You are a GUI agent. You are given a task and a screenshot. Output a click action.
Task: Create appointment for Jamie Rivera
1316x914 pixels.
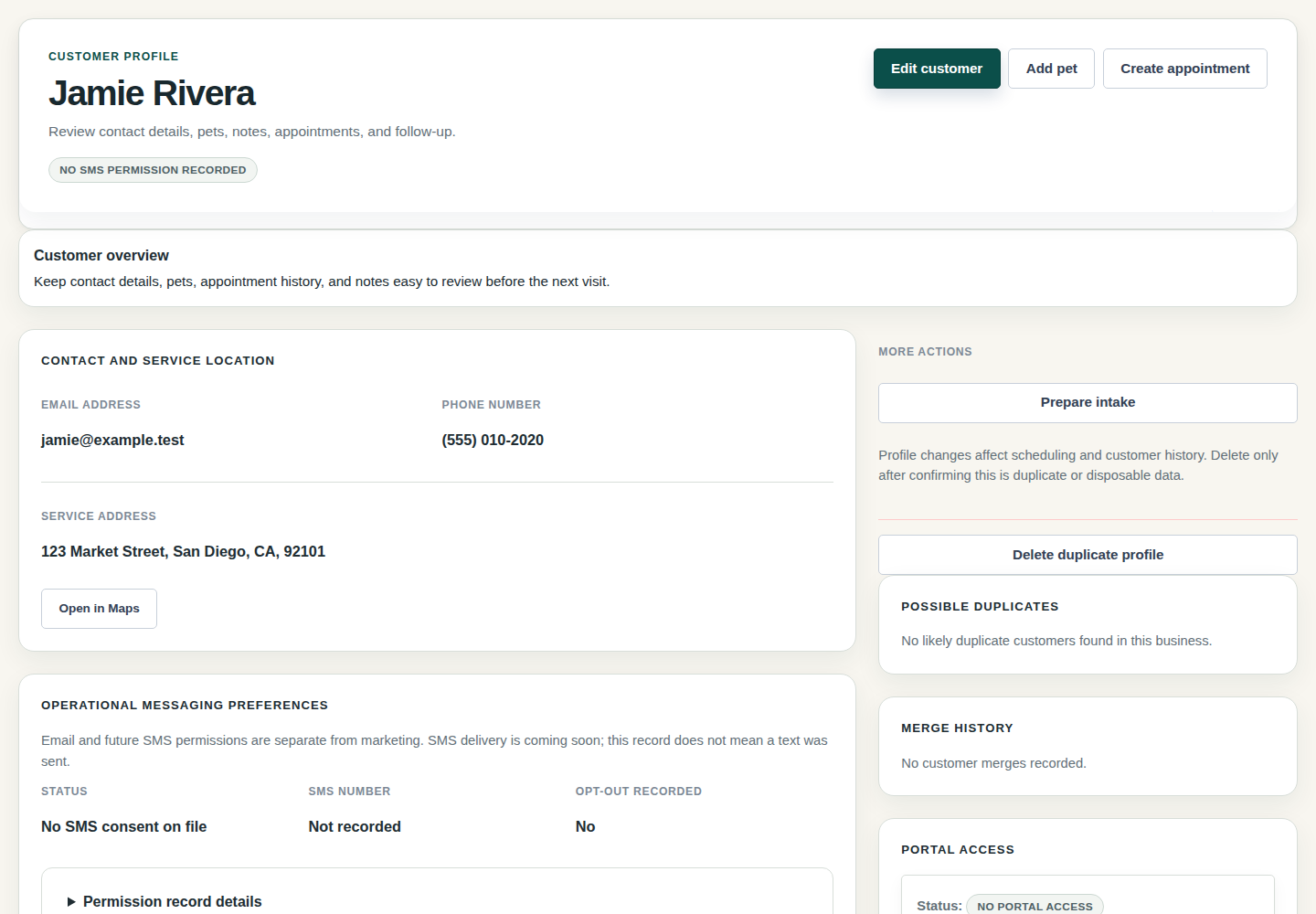[x=1184, y=69]
